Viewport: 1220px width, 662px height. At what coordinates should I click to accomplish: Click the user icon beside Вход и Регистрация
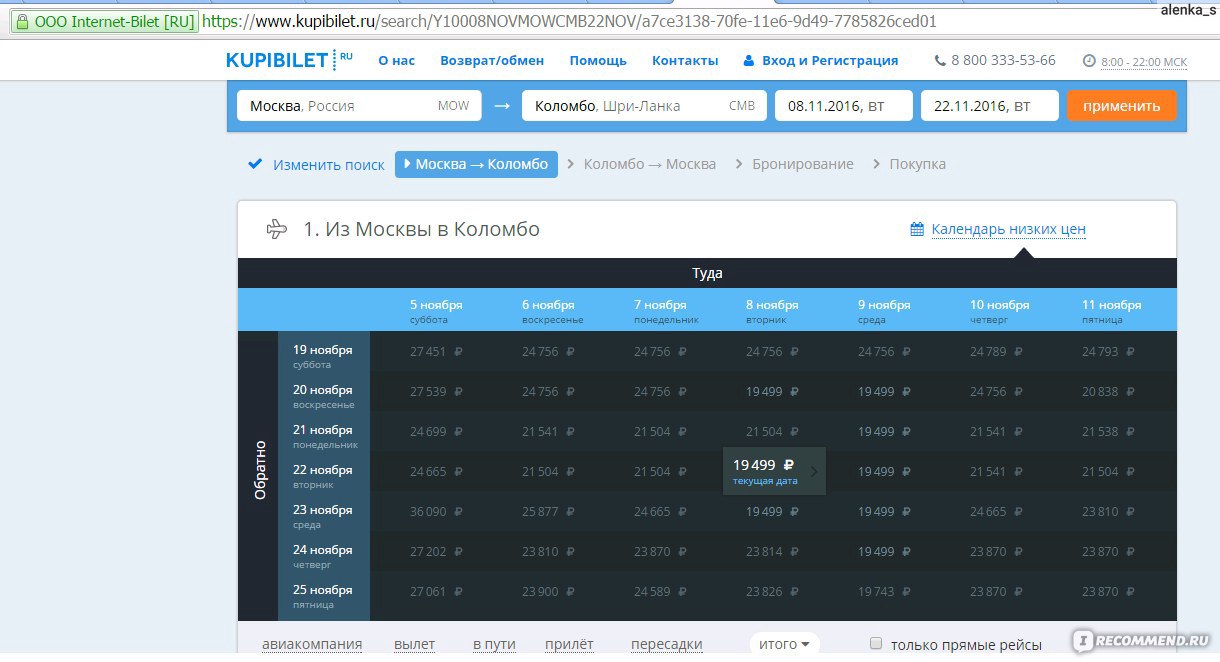coord(748,61)
